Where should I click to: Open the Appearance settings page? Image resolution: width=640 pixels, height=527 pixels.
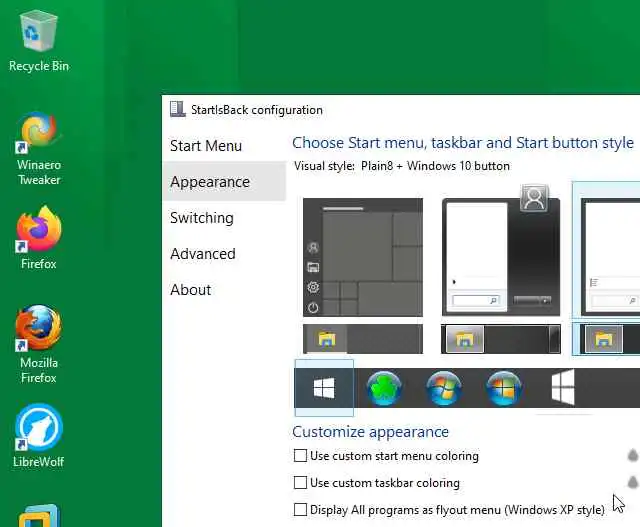224,182
